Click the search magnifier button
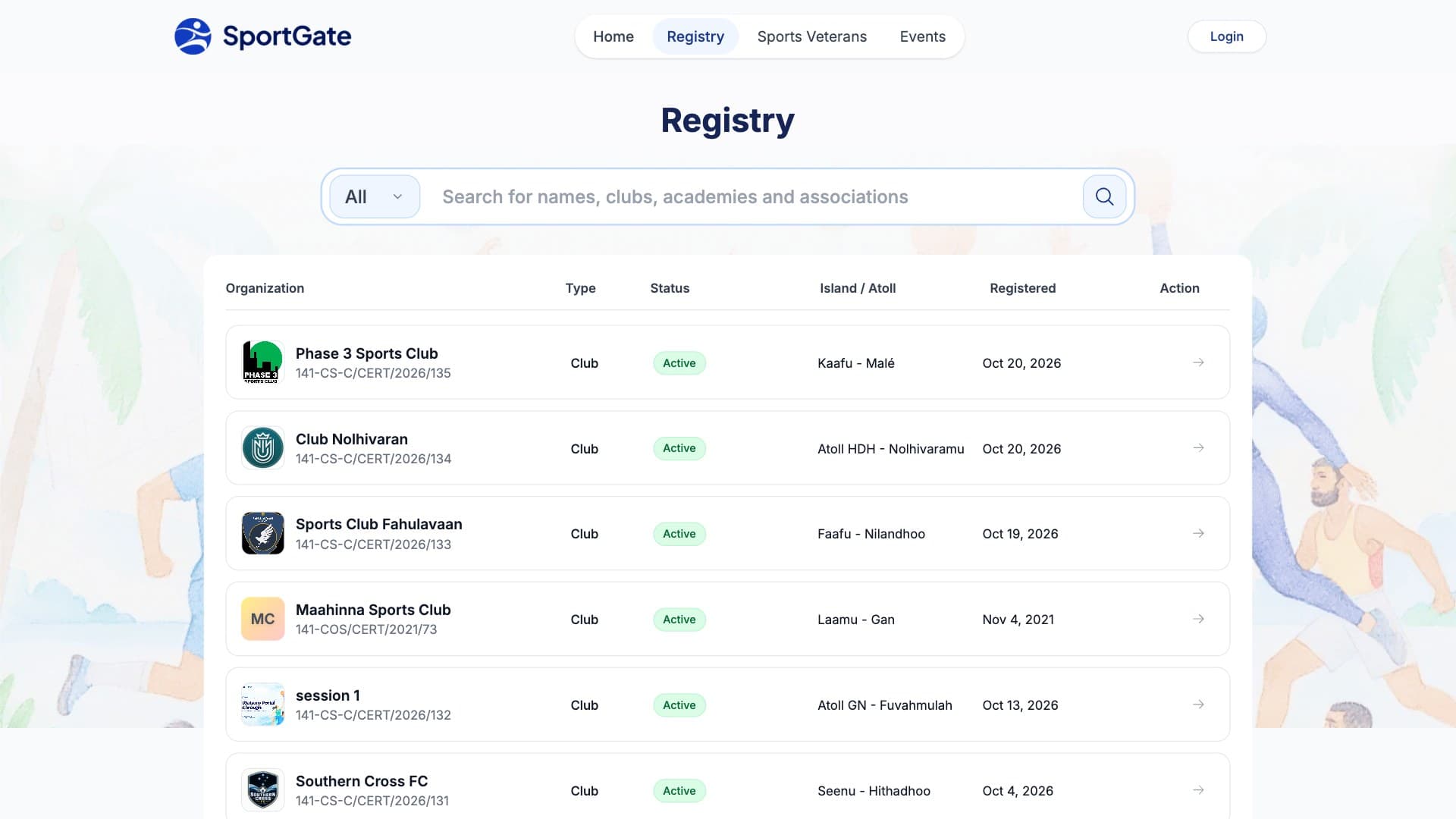1456x819 pixels. (1104, 196)
